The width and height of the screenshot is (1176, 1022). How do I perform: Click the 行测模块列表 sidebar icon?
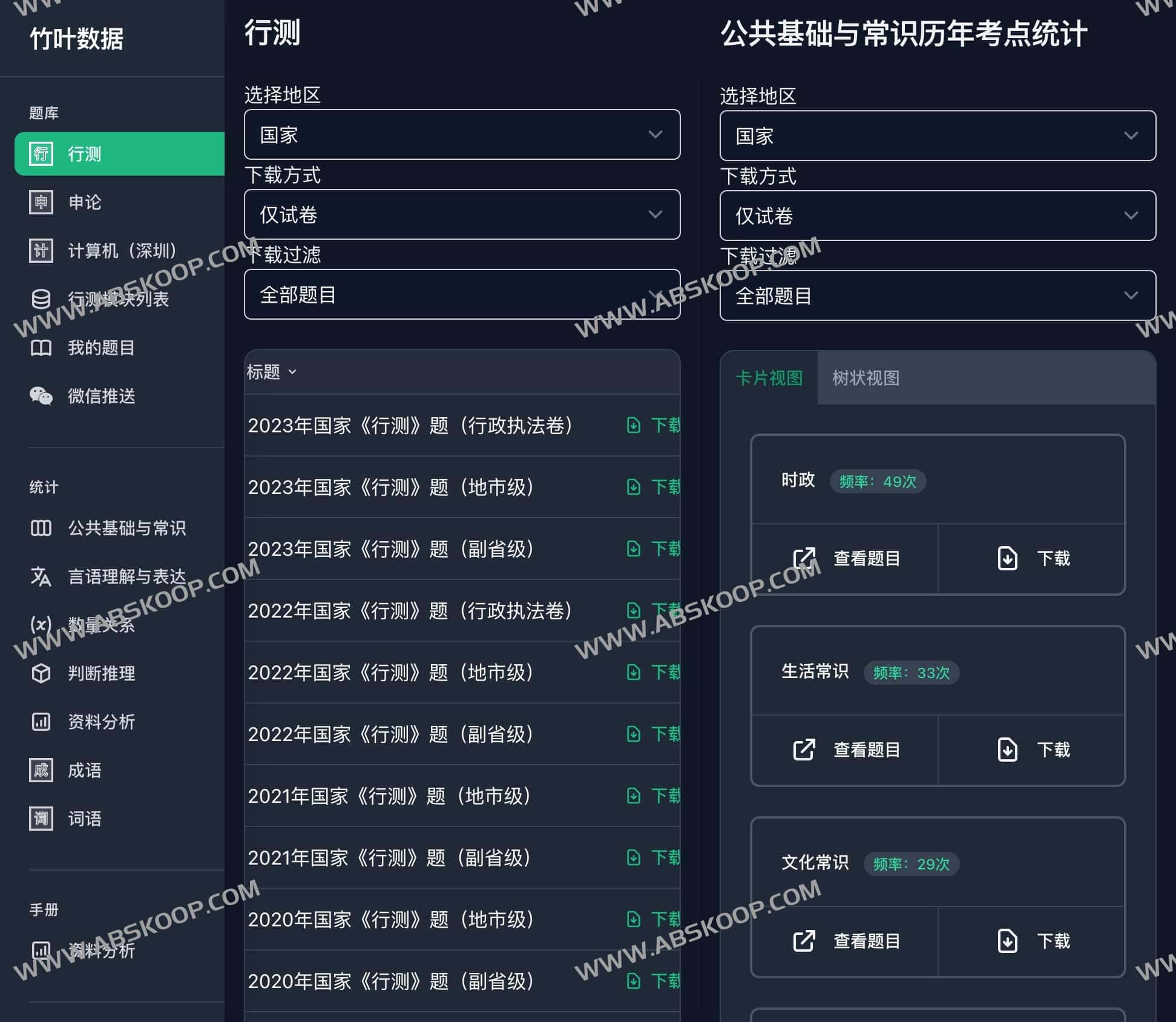(41, 299)
